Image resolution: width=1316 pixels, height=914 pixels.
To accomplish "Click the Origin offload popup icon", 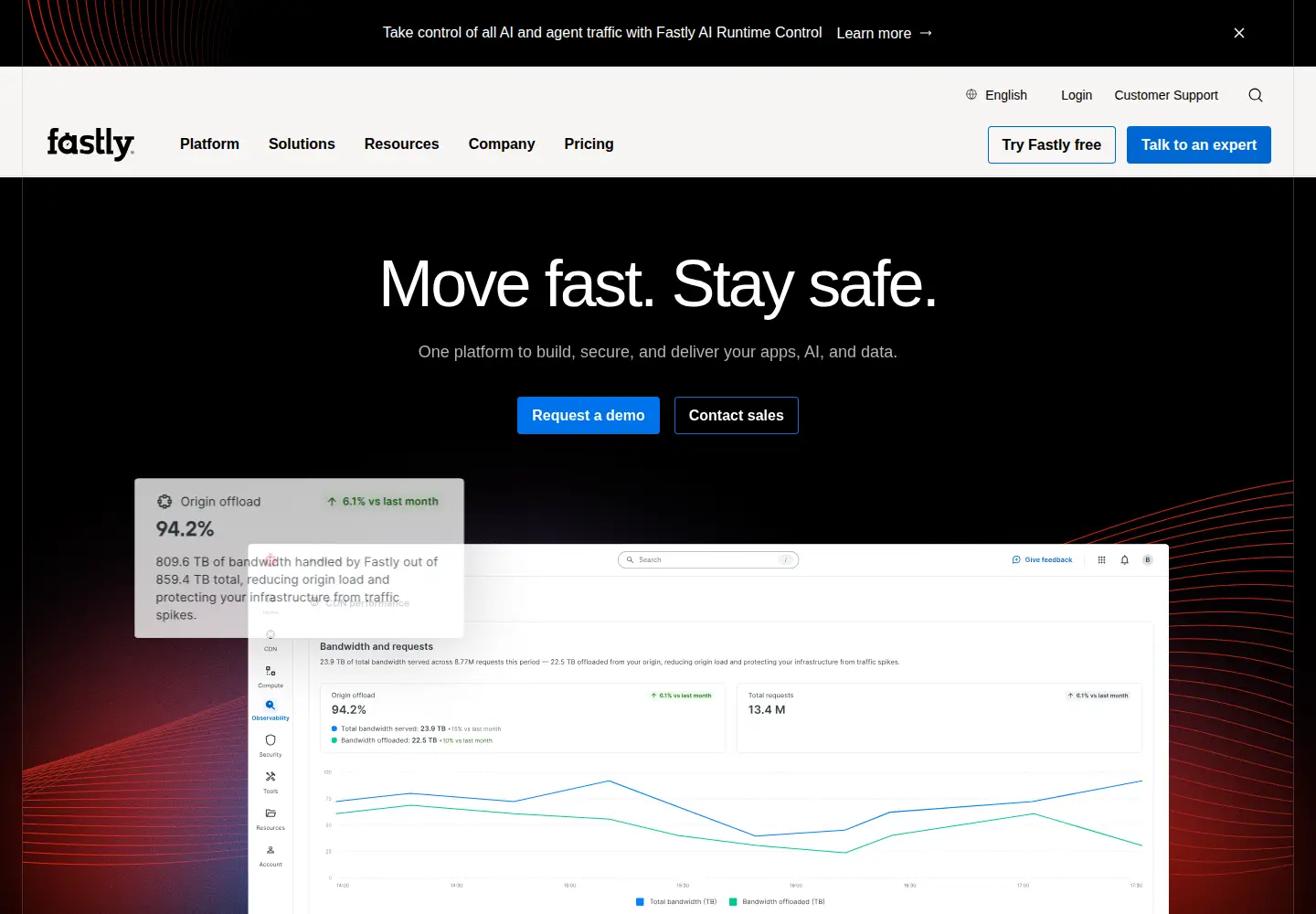I will click(164, 502).
